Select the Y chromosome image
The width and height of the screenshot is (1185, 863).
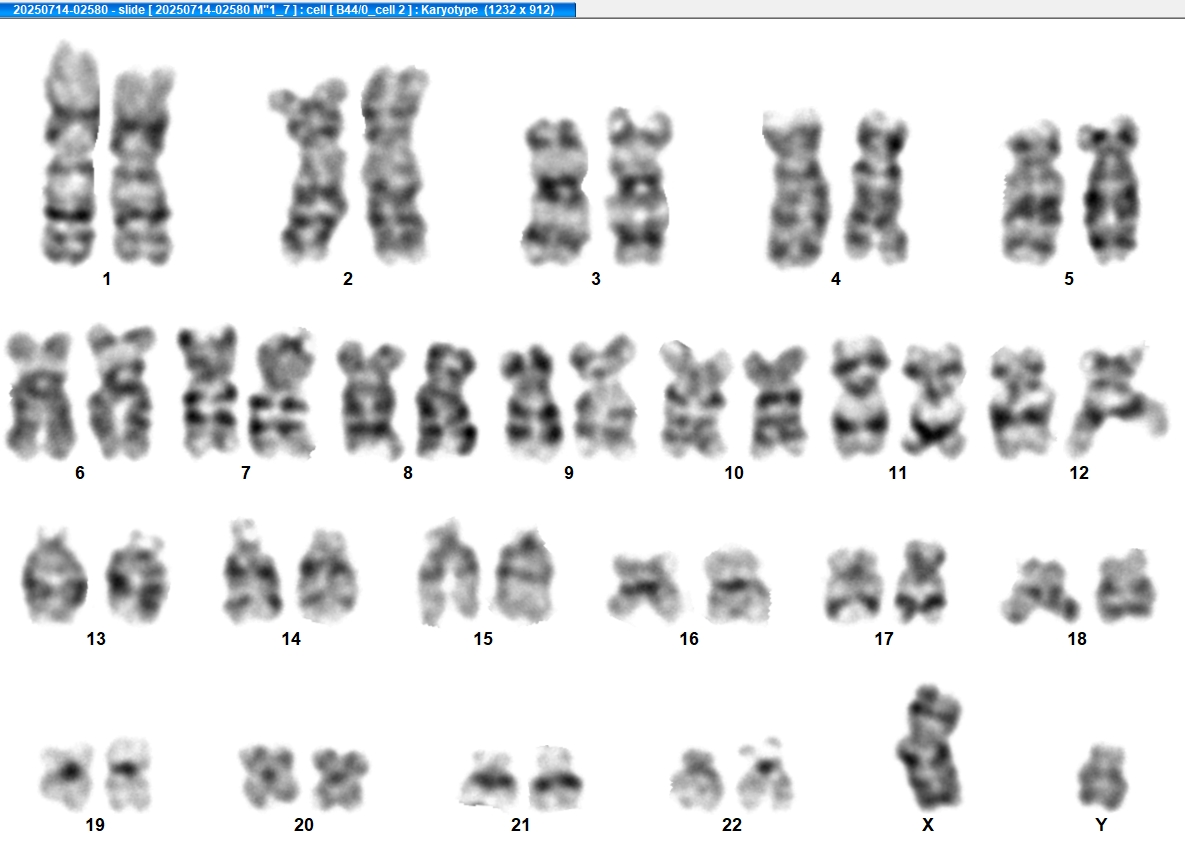point(1102,776)
